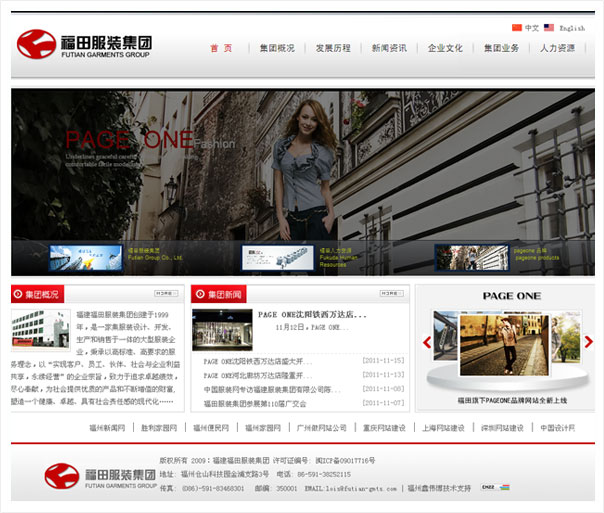Click the Futian Group Co., Ltd banner thumbnail
Viewport: 604px width, 513px height.
tap(86, 258)
